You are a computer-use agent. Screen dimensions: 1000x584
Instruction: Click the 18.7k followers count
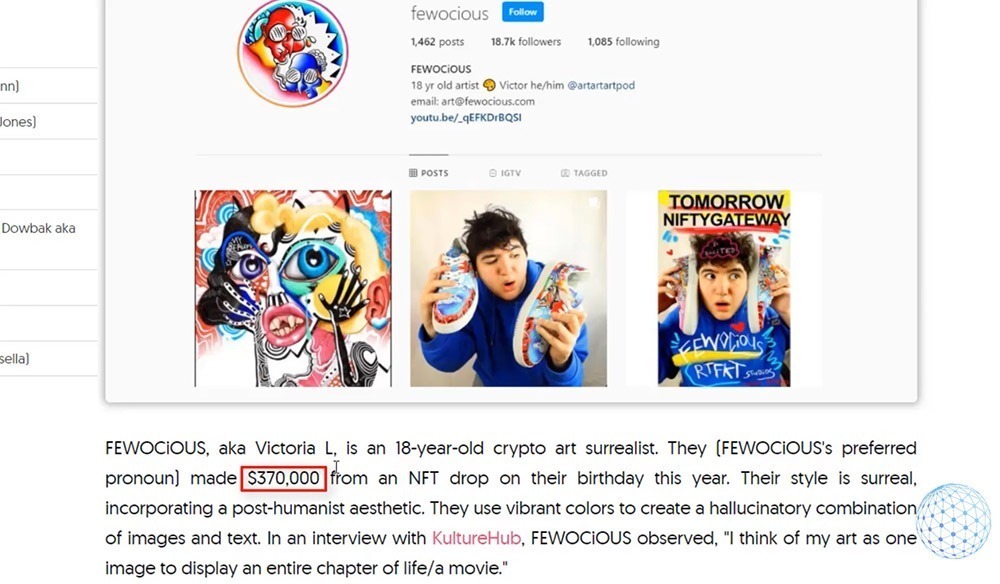coord(526,41)
